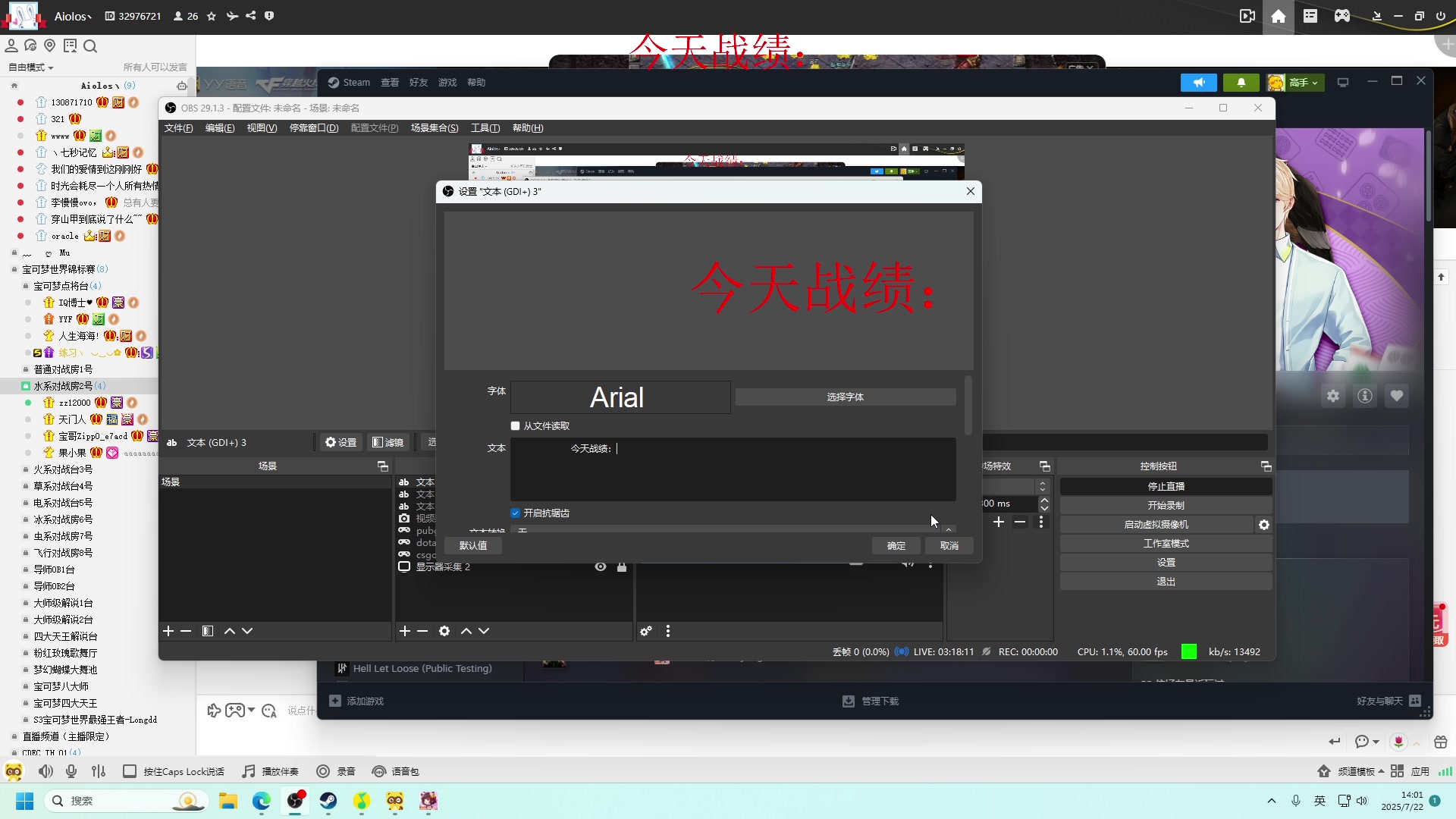Open source properties gear in the Sources toolbar

tap(444, 631)
